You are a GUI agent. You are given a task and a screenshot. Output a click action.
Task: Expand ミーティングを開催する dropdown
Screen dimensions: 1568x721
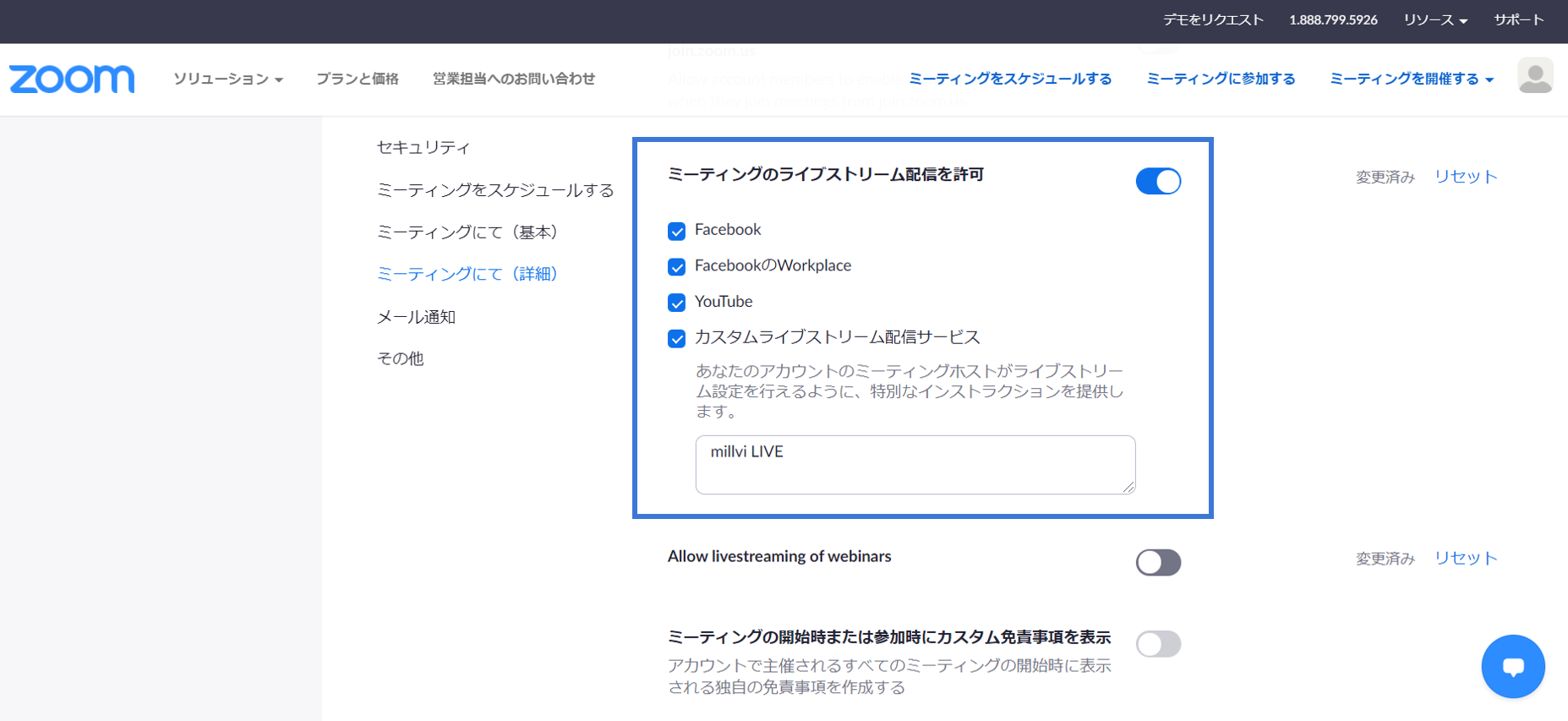[1412, 79]
